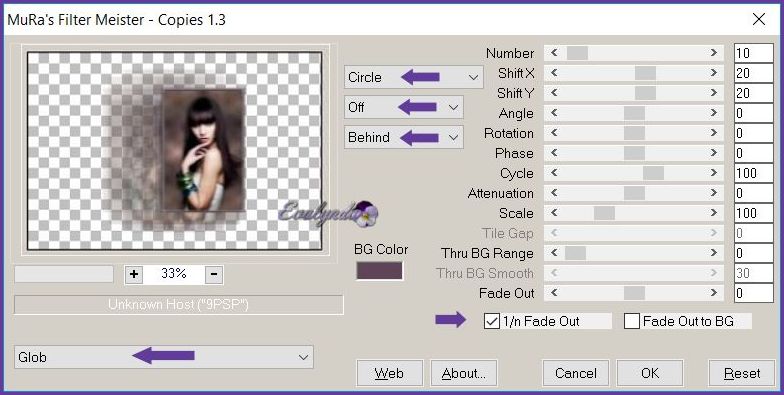Viewport: 784px width, 395px height.
Task: Expand the Behind order dropdown
Action: [404, 137]
